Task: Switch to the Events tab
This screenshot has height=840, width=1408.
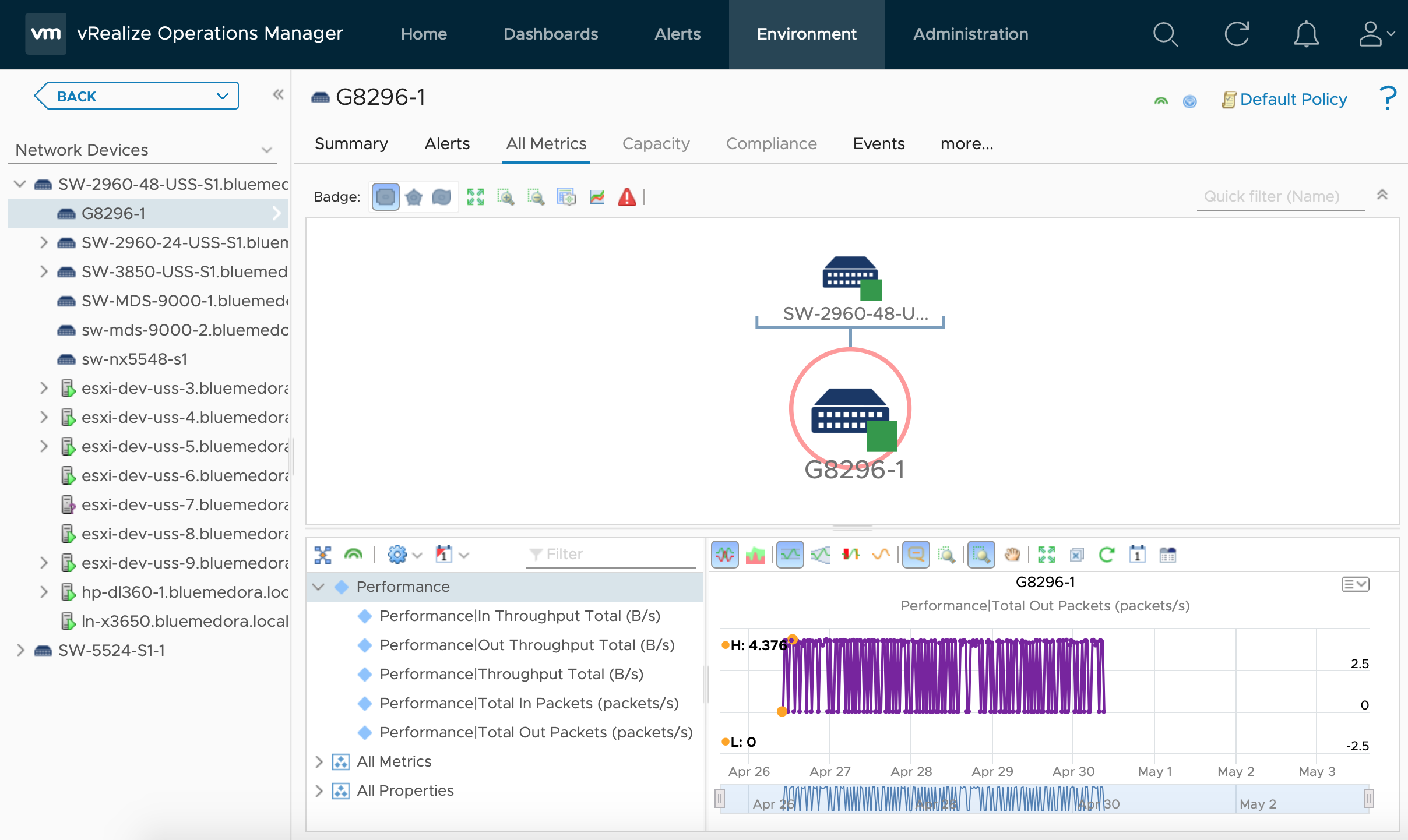Action: (879, 144)
